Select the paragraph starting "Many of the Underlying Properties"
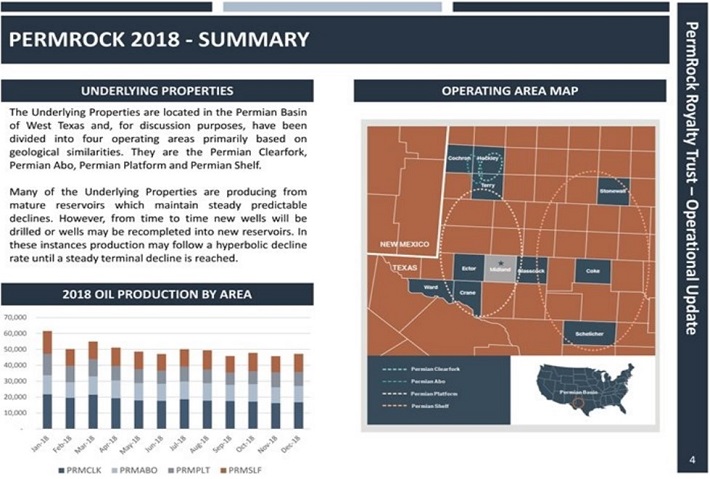Image resolution: width=710 pixels, height=479 pixels. point(158,225)
